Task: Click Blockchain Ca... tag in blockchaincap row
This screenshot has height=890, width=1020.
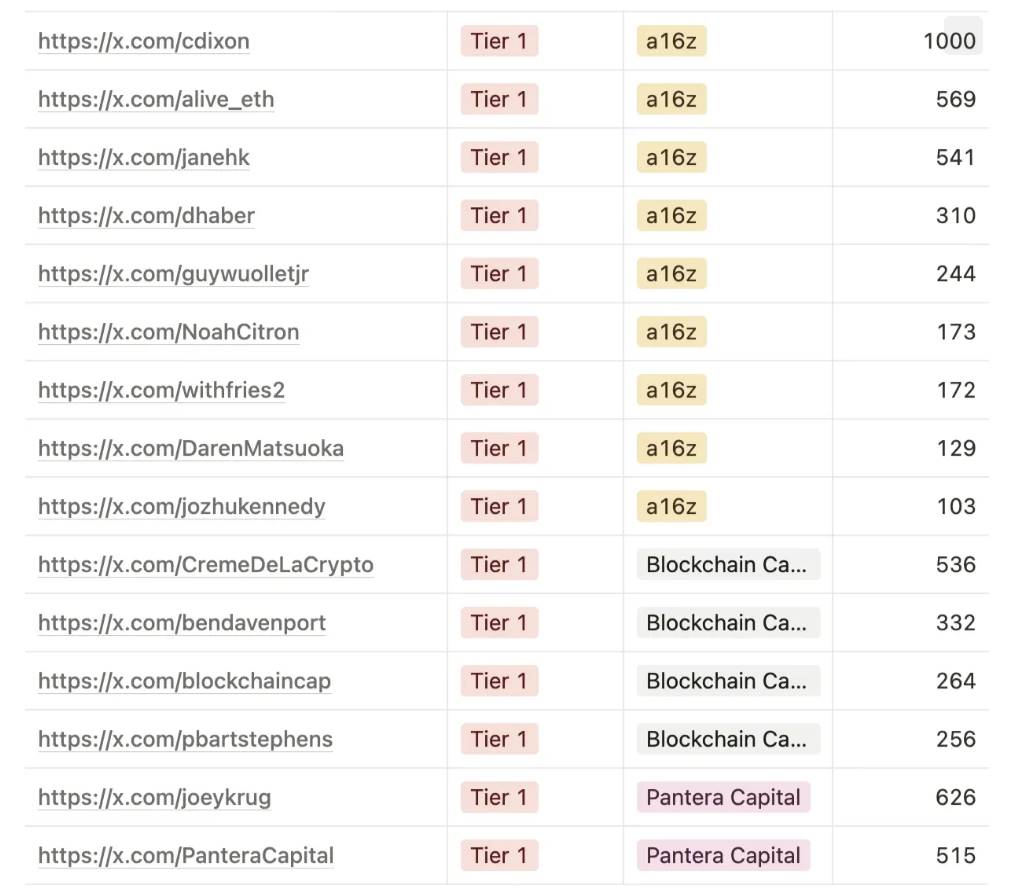Action: (727, 681)
